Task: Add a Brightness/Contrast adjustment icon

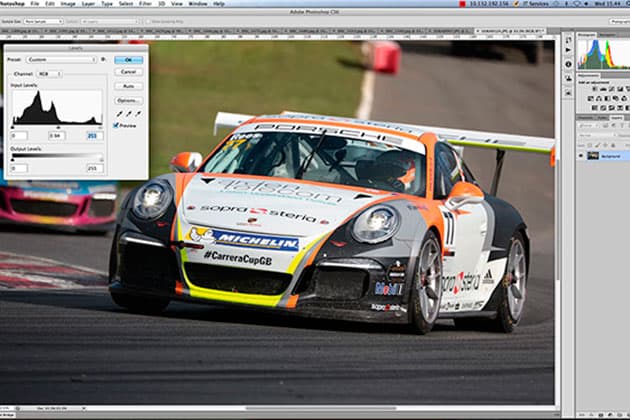Action: tap(594, 88)
